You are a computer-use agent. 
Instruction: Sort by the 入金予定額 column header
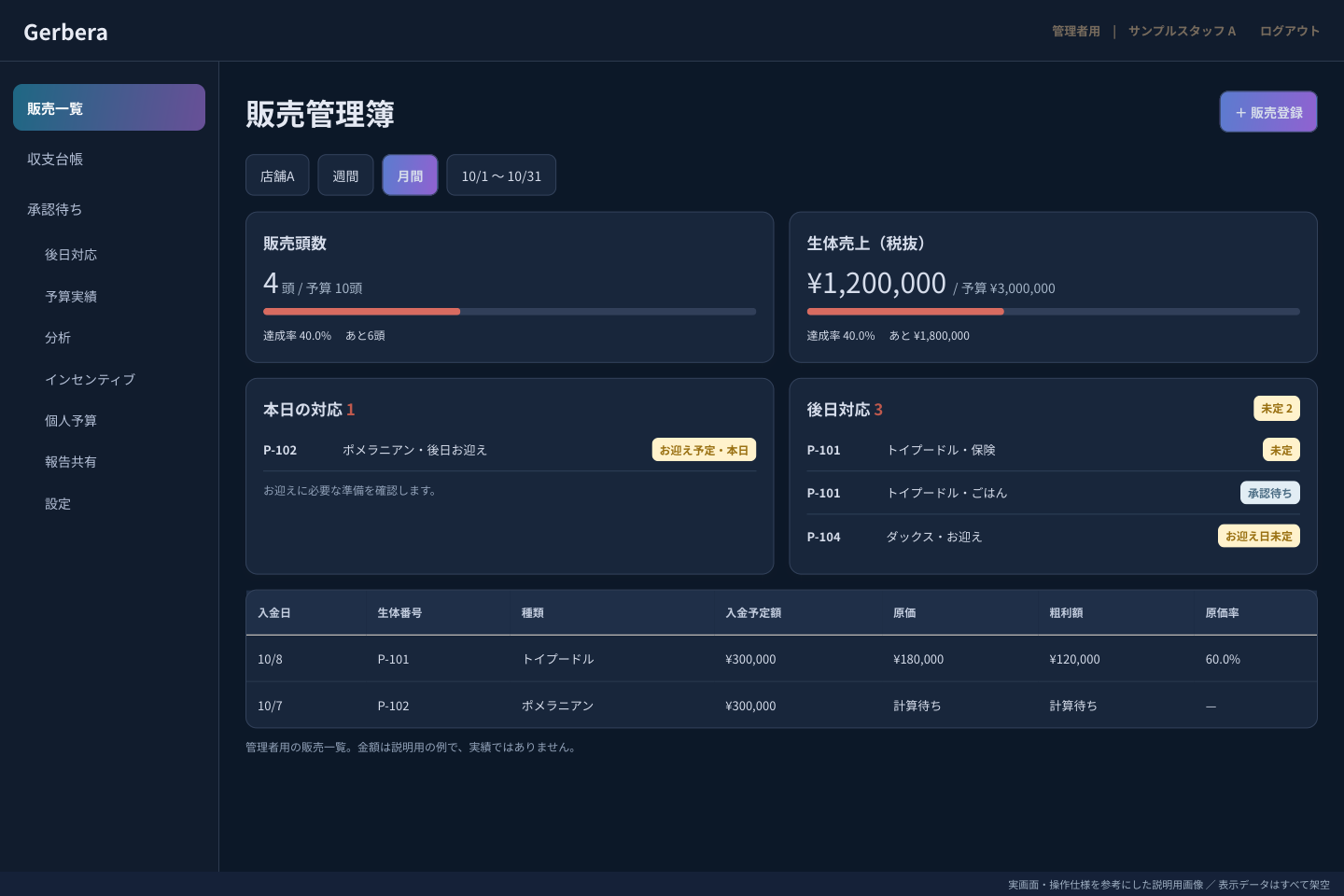pos(753,613)
